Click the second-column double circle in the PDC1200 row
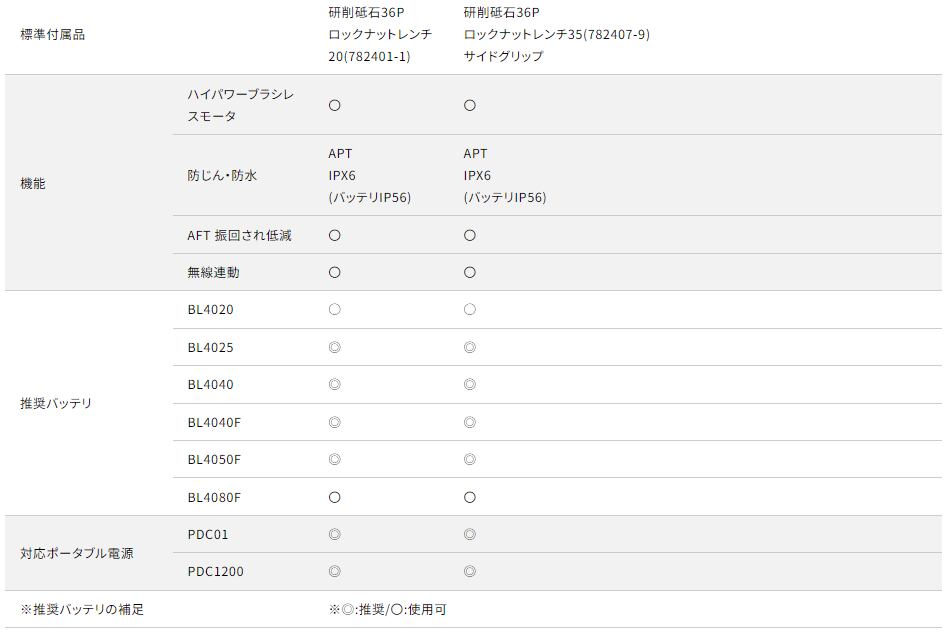946x633 pixels. pos(469,571)
